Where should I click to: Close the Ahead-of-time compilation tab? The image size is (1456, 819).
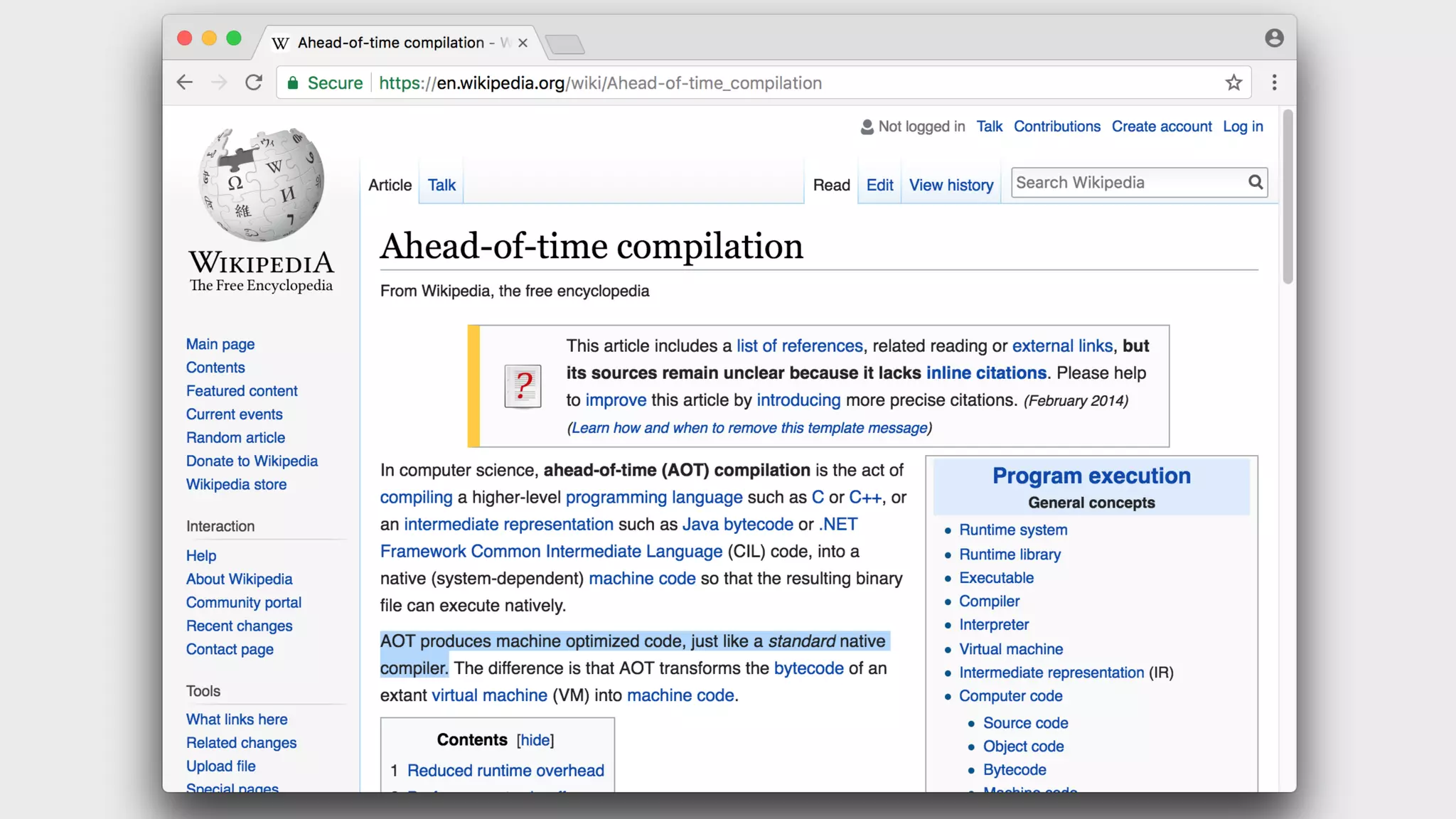click(523, 43)
